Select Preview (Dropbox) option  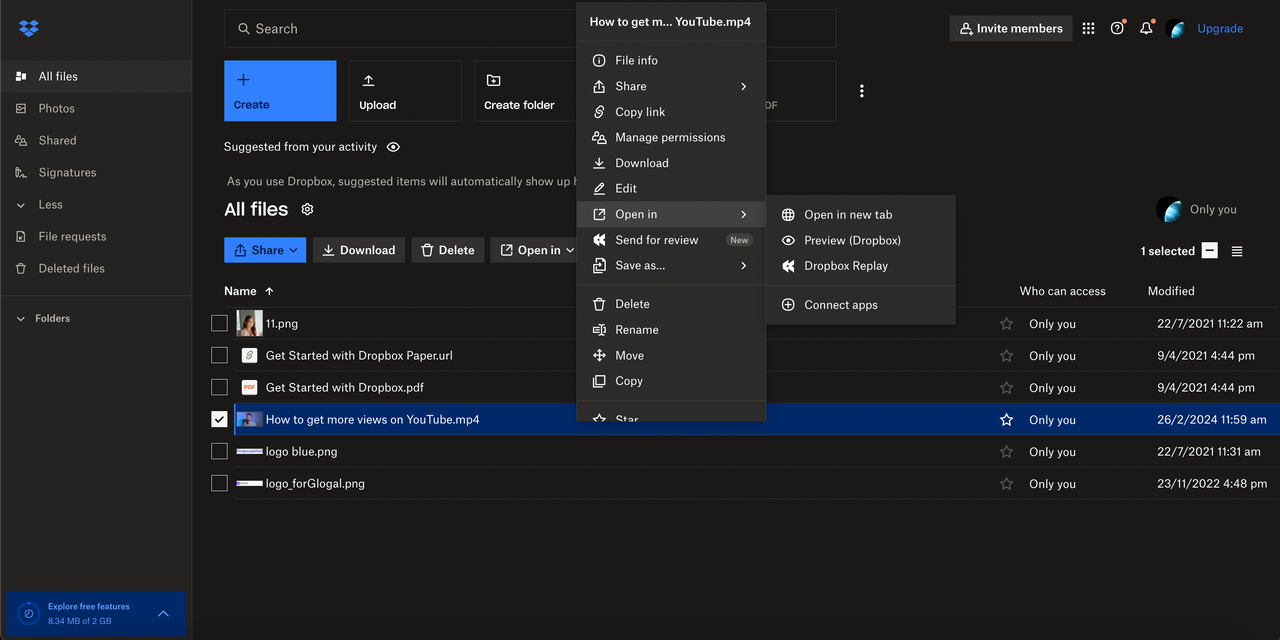click(860, 240)
